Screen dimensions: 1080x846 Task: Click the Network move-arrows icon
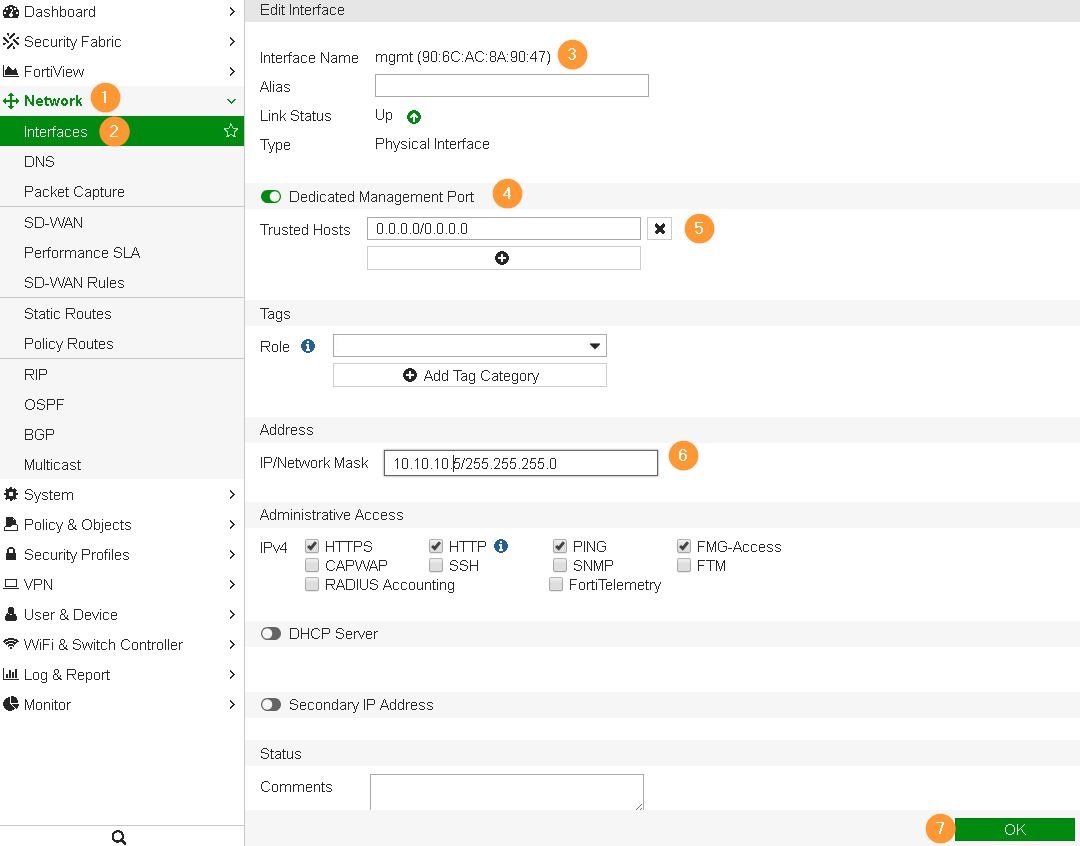[x=10, y=101]
